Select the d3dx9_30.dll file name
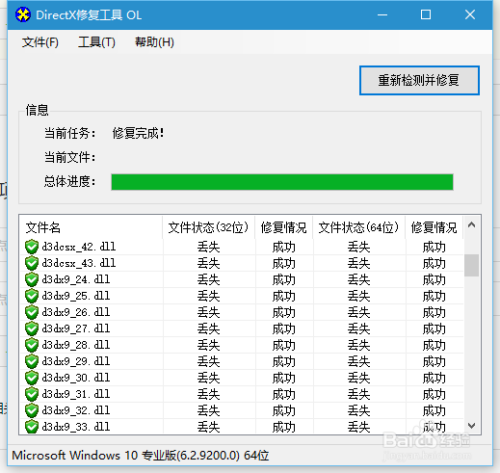This screenshot has width=500, height=473. 76,378
